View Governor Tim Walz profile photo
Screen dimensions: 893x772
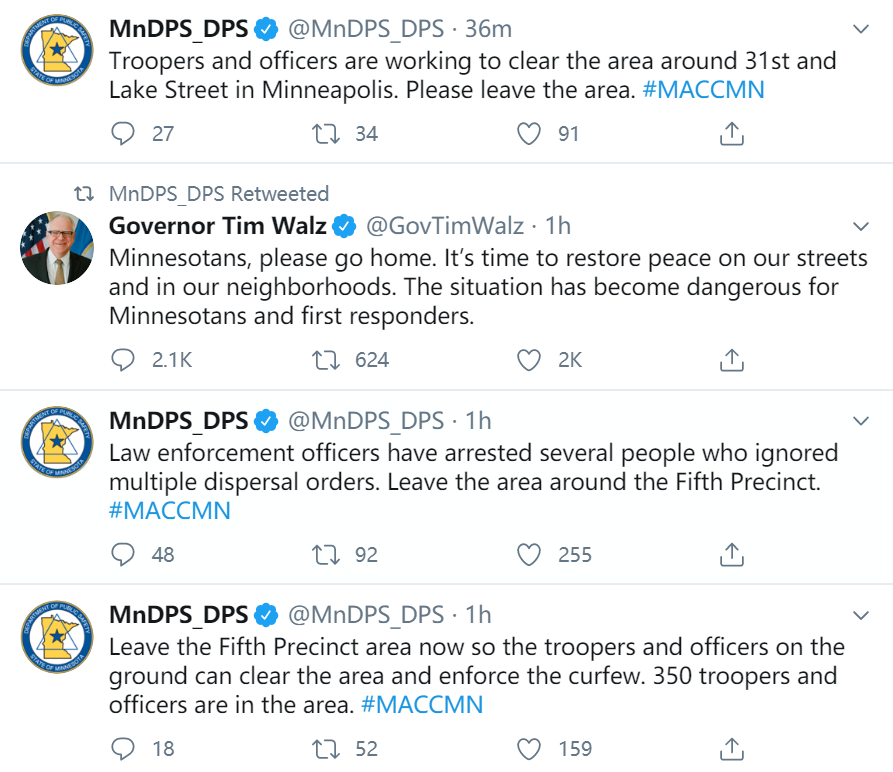click(x=57, y=248)
